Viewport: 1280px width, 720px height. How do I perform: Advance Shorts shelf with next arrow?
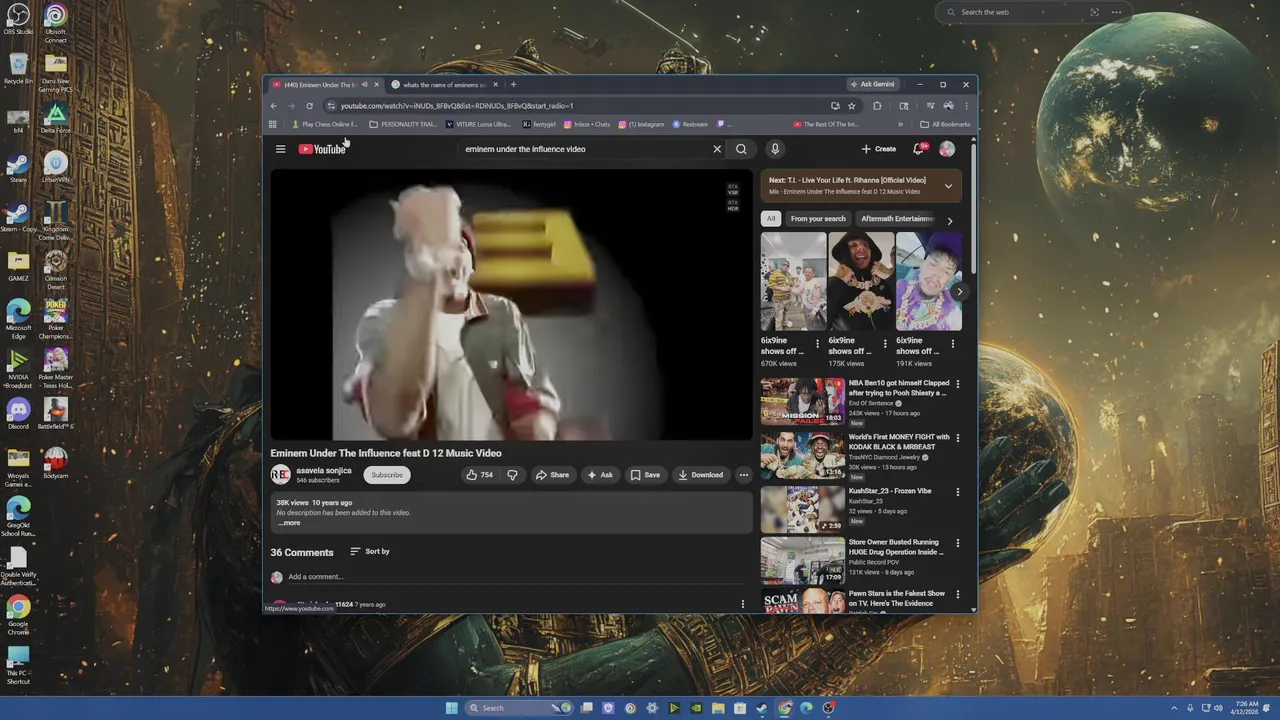coord(959,292)
